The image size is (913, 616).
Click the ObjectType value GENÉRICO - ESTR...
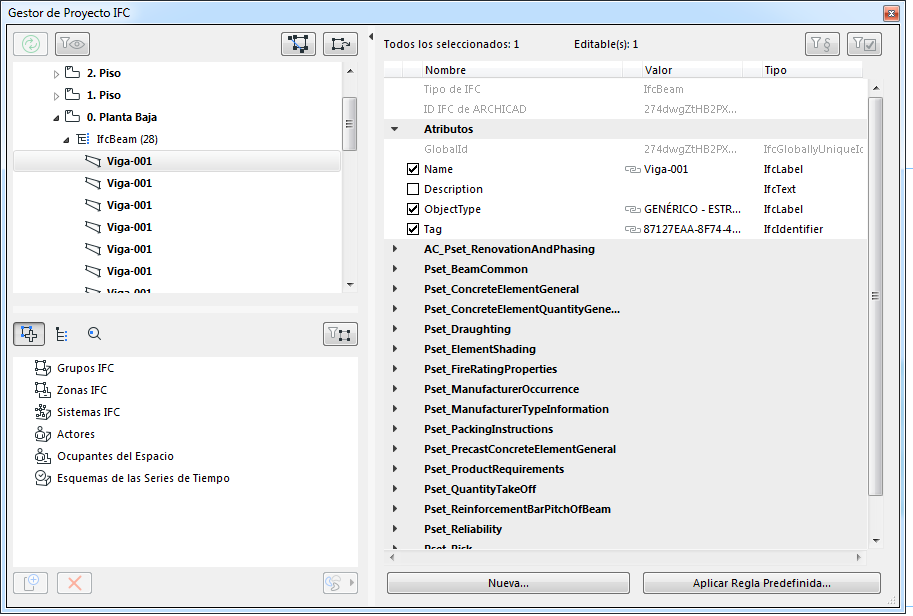692,210
